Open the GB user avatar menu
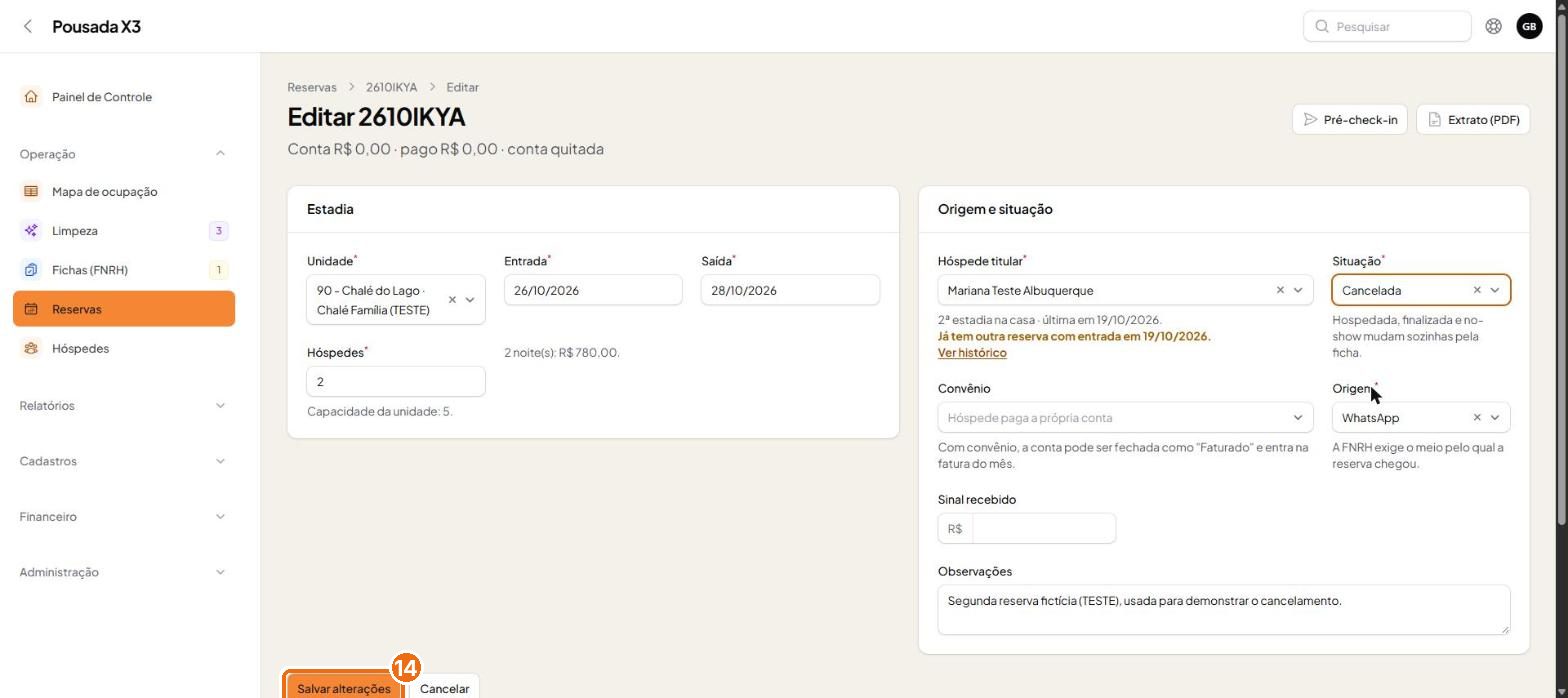Image resolution: width=1568 pixels, height=698 pixels. click(1529, 27)
